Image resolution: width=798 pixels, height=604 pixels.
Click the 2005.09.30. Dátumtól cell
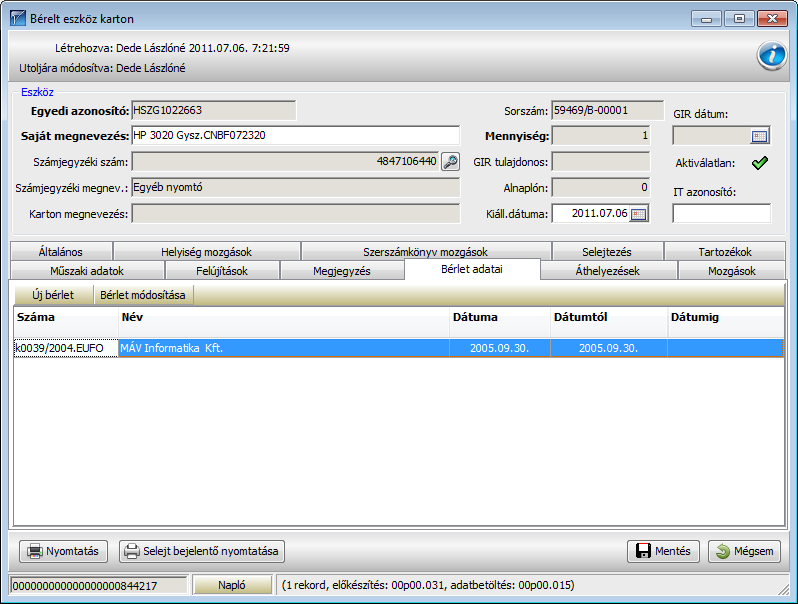(609, 348)
